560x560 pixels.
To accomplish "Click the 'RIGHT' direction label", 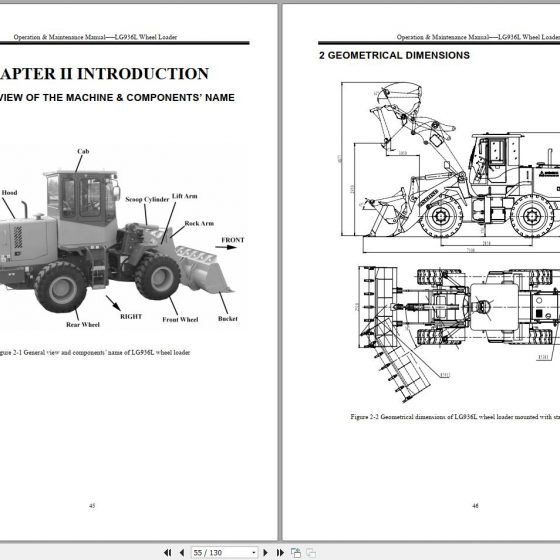I will 131,316.
